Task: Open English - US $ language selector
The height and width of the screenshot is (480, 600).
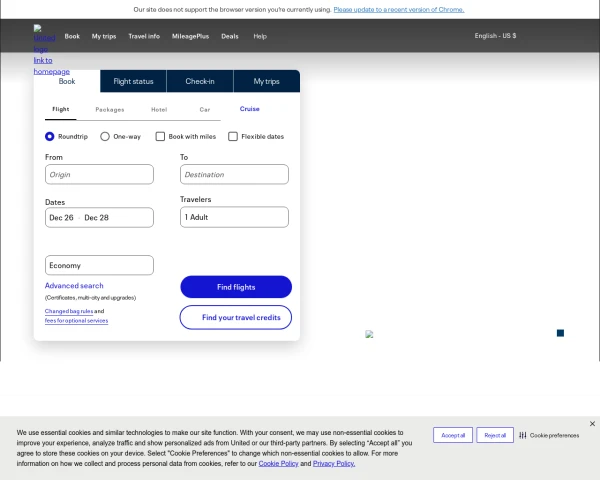Action: click(x=495, y=36)
